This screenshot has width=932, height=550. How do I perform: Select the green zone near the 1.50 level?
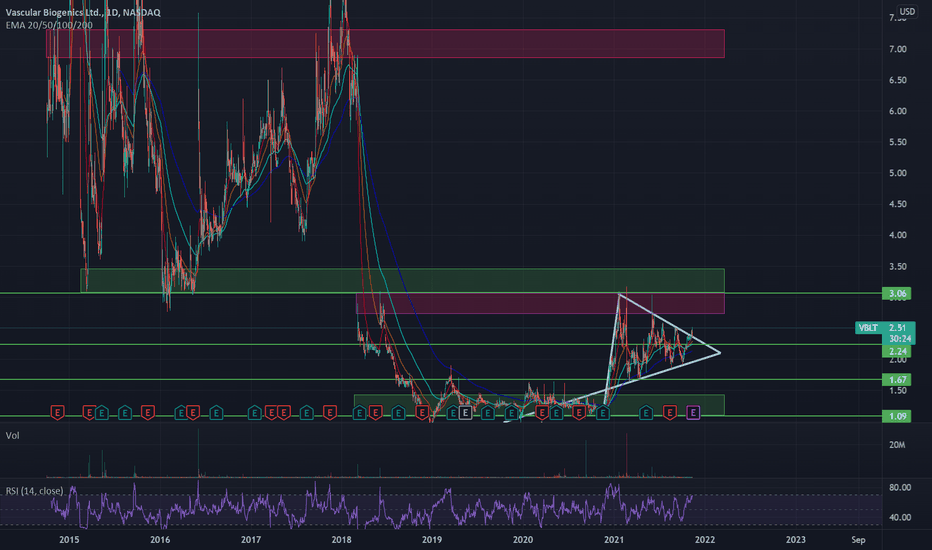539,405
